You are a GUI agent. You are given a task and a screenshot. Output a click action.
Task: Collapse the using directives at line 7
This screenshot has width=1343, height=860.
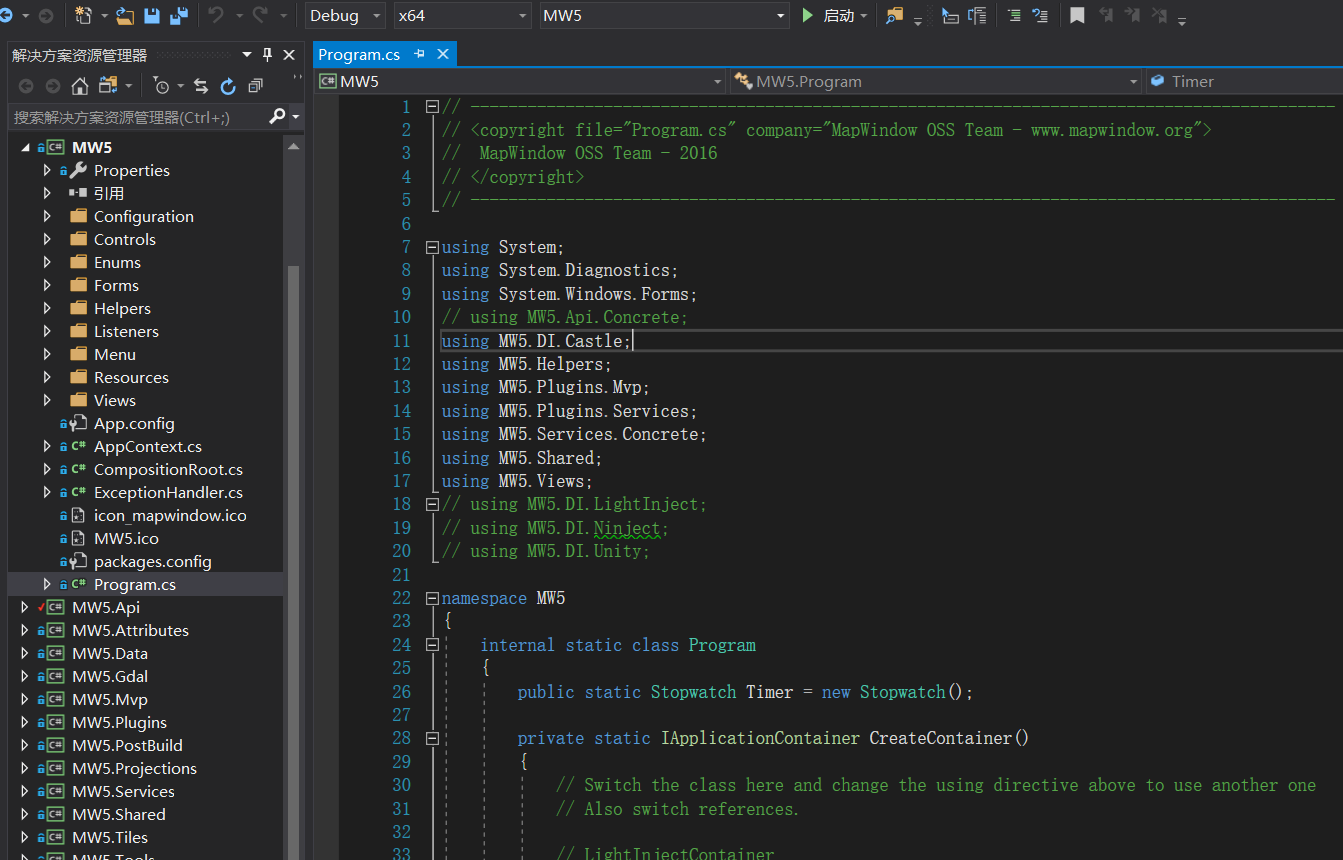(432, 247)
